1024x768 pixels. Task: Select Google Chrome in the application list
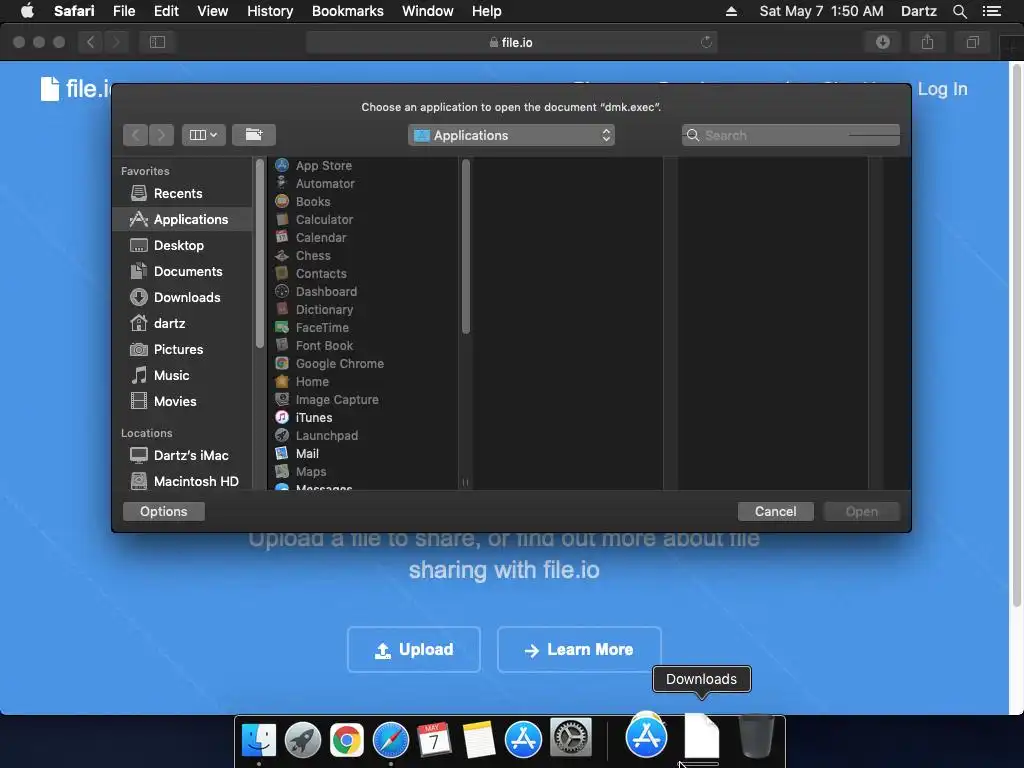click(x=363, y=363)
